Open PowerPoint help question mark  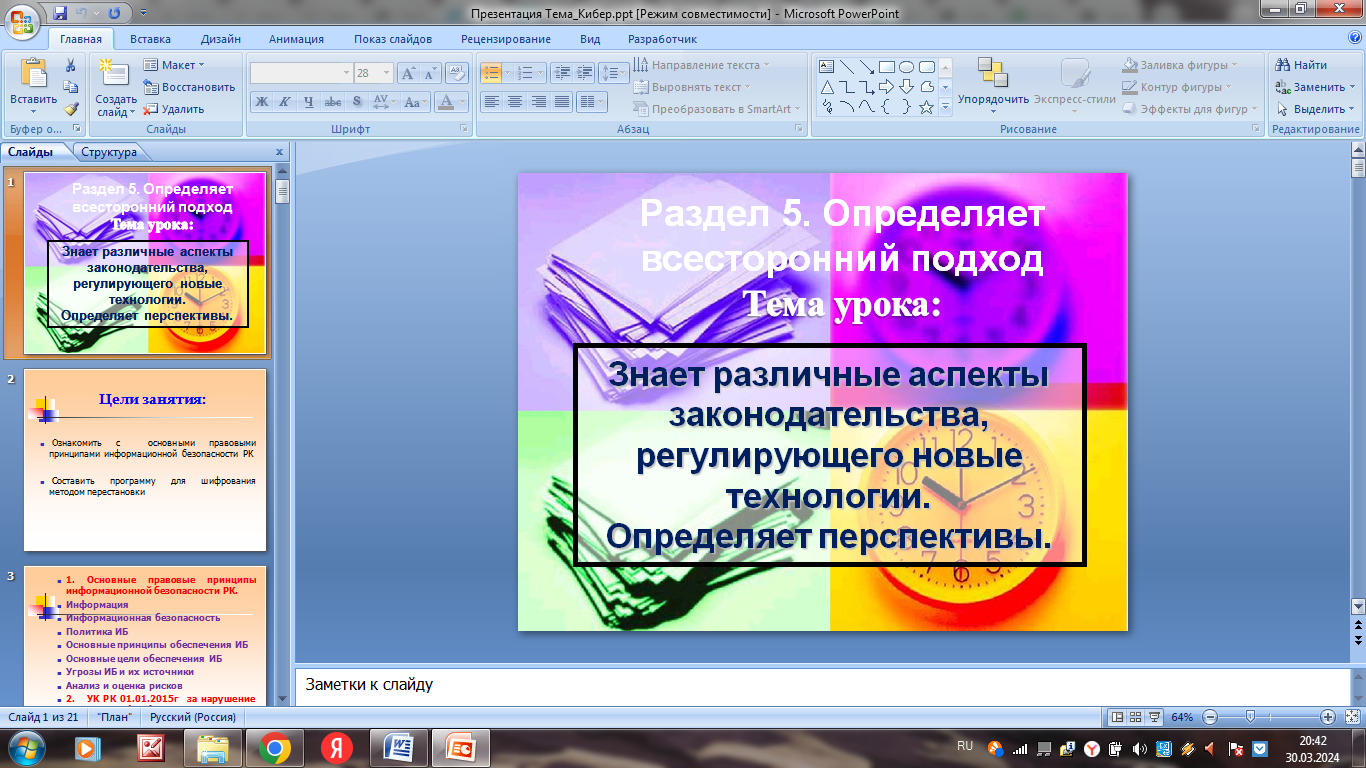1355,38
